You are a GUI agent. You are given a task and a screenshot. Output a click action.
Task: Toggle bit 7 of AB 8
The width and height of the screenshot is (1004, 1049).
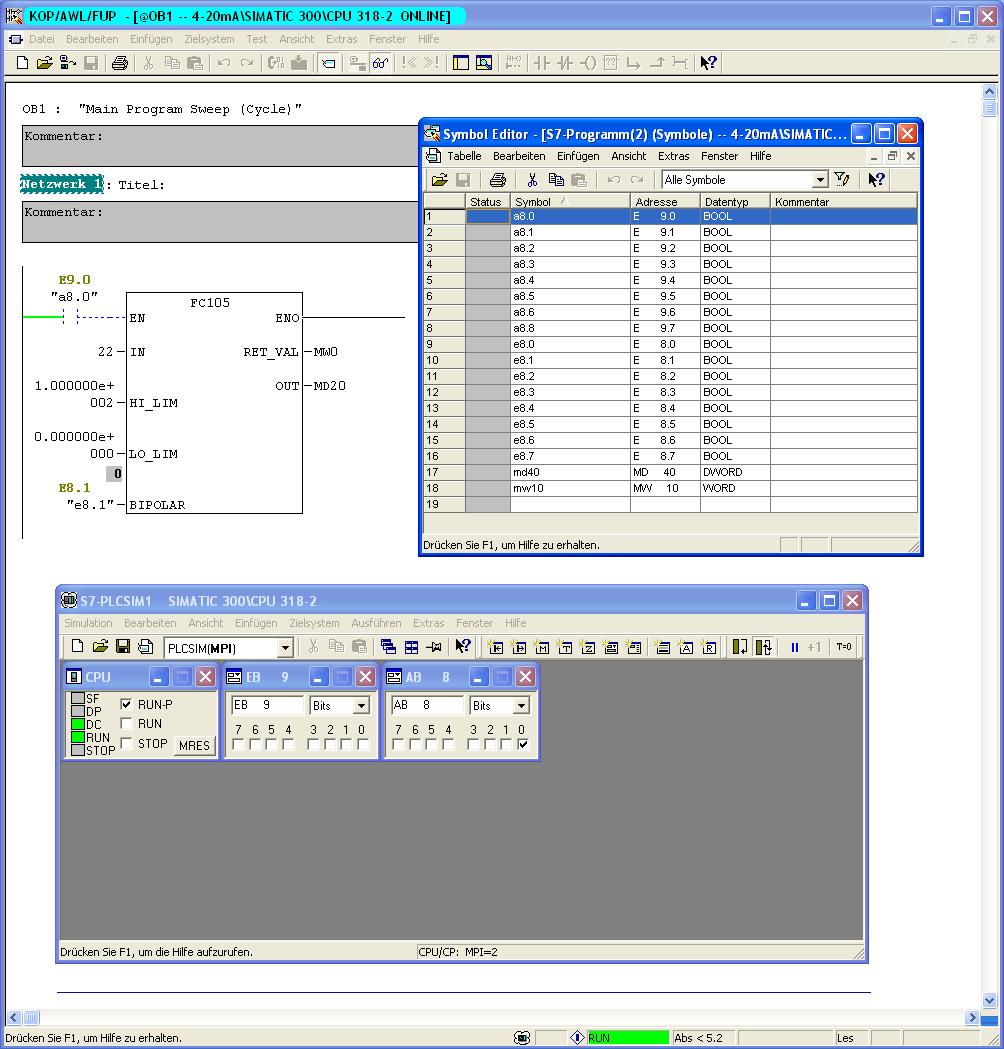[399, 744]
